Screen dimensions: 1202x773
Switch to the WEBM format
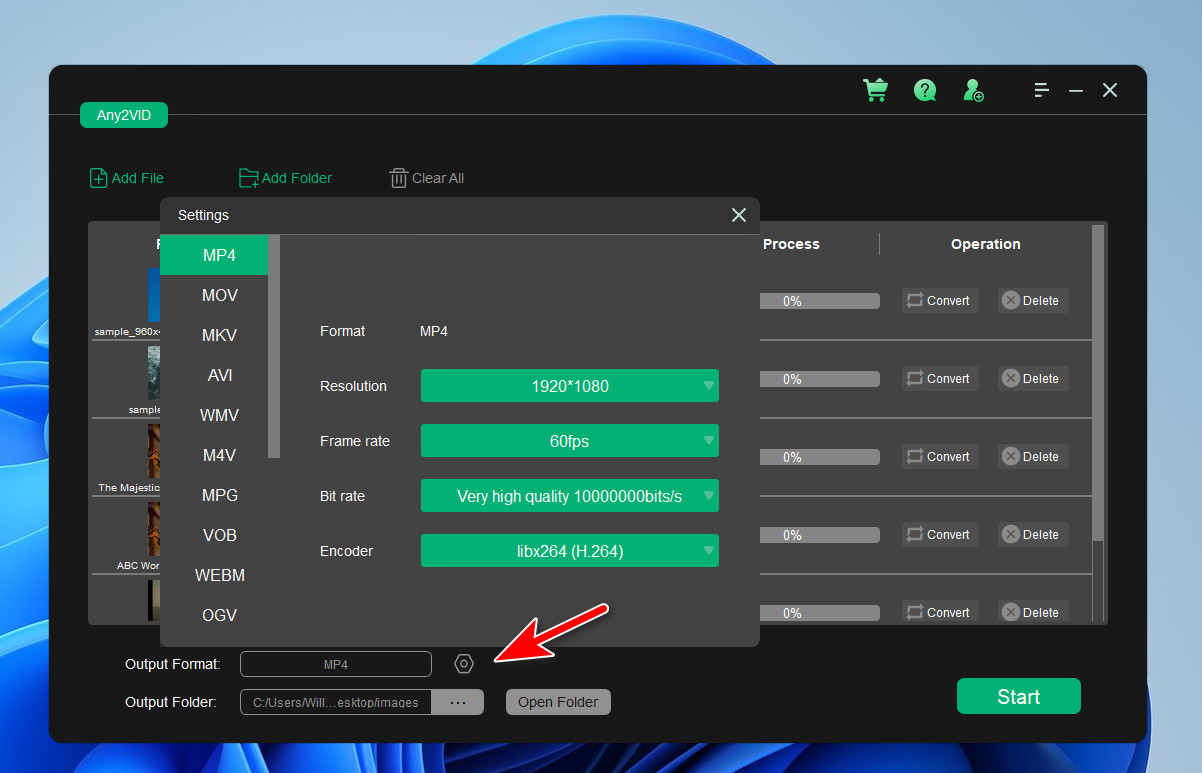[219, 575]
